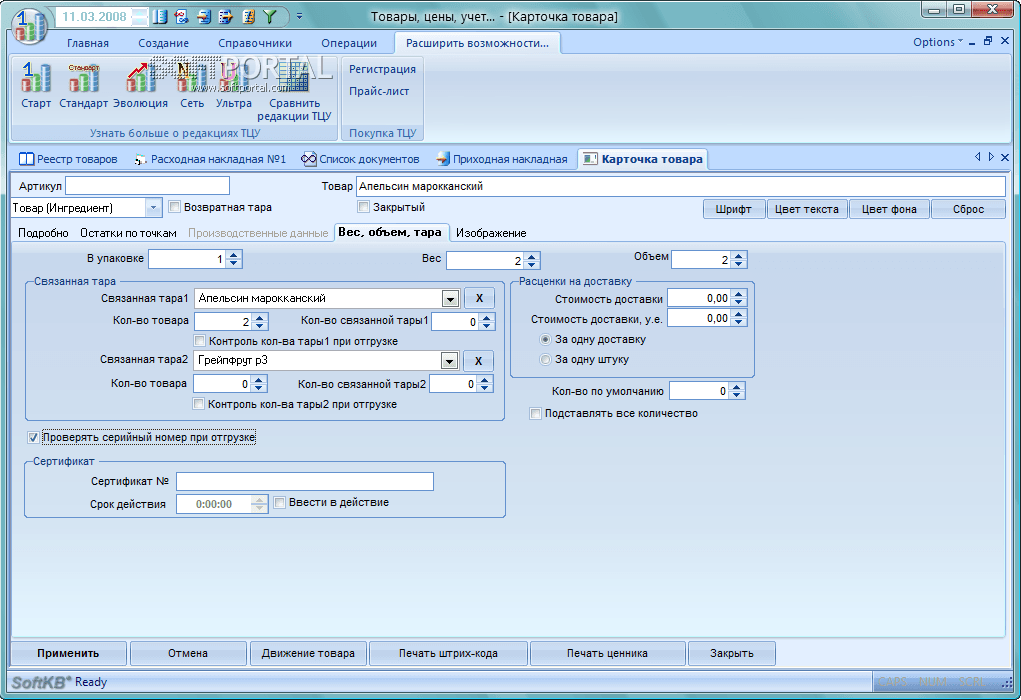Enable Контроль кол-ва тары1 при отгрузке
The height and width of the screenshot is (700, 1021).
click(199, 341)
